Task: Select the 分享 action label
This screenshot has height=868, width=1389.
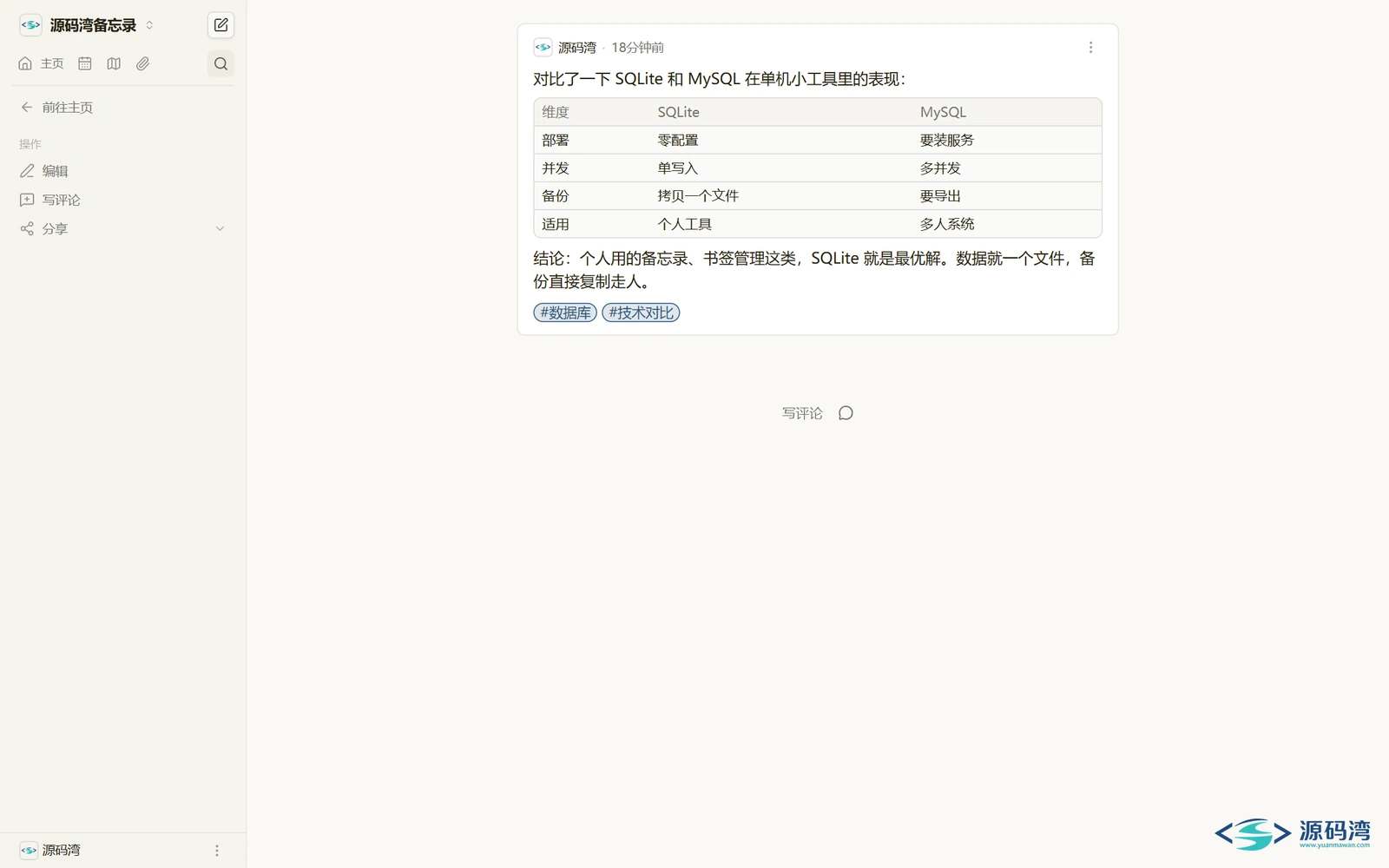Action: [x=55, y=228]
